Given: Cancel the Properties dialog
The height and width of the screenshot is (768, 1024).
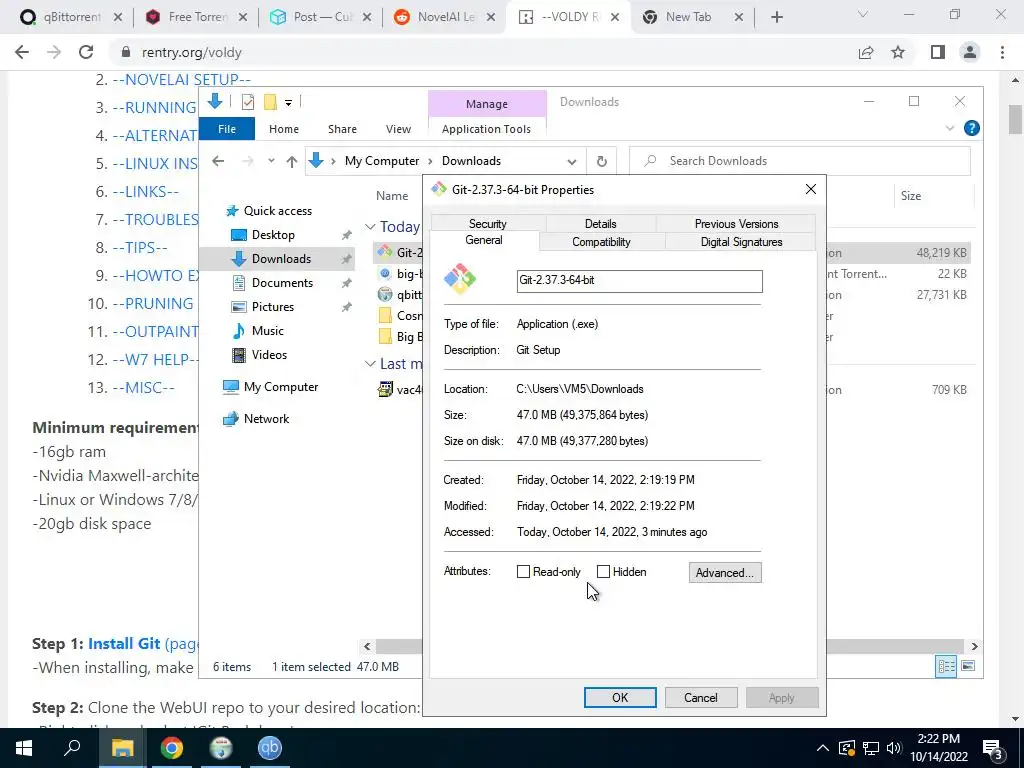Looking at the screenshot, I should (x=701, y=697).
